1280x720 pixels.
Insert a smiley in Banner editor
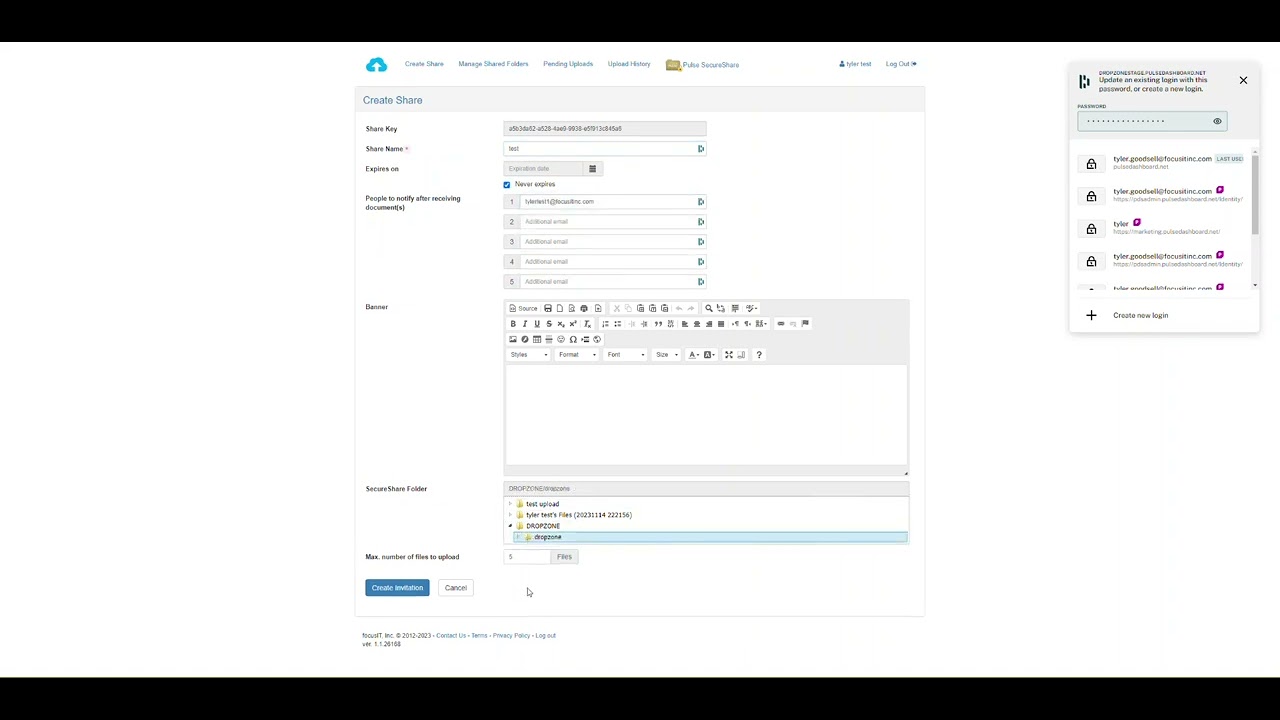pyautogui.click(x=561, y=339)
